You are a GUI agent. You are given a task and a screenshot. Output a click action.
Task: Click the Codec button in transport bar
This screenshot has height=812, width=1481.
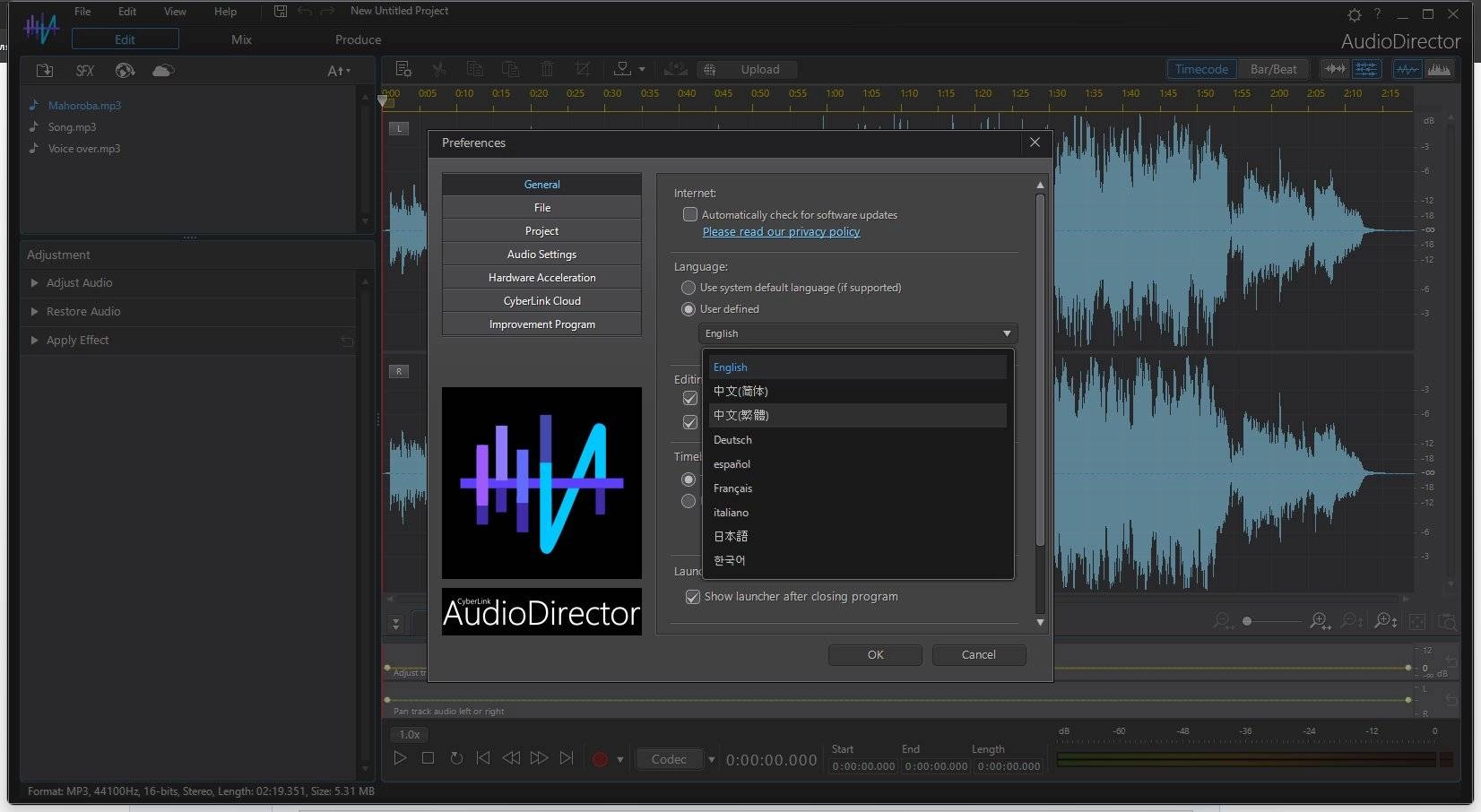tap(669, 759)
